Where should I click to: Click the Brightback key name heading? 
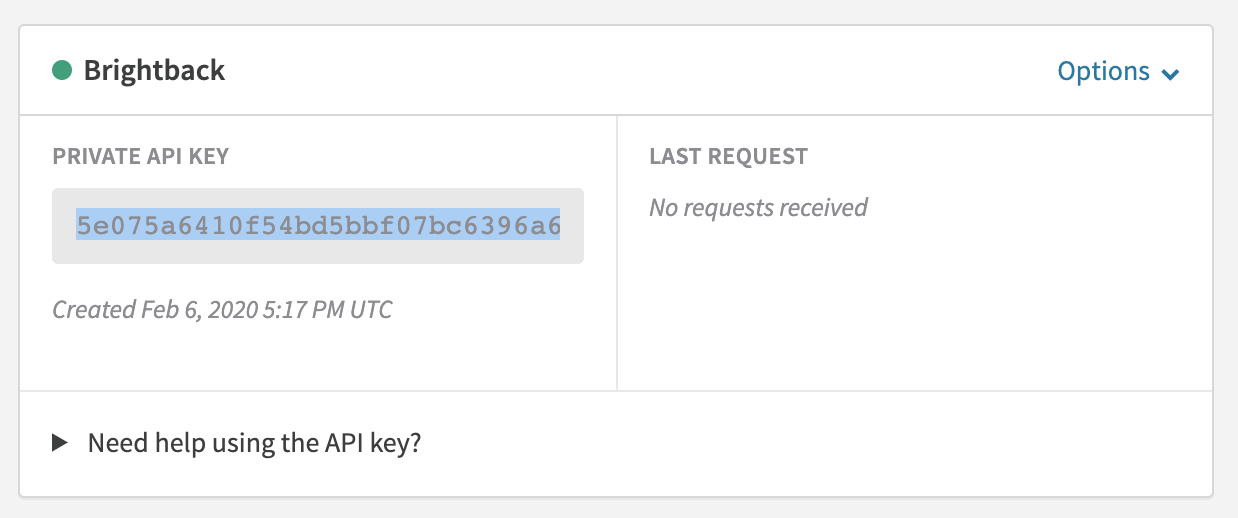pos(154,71)
